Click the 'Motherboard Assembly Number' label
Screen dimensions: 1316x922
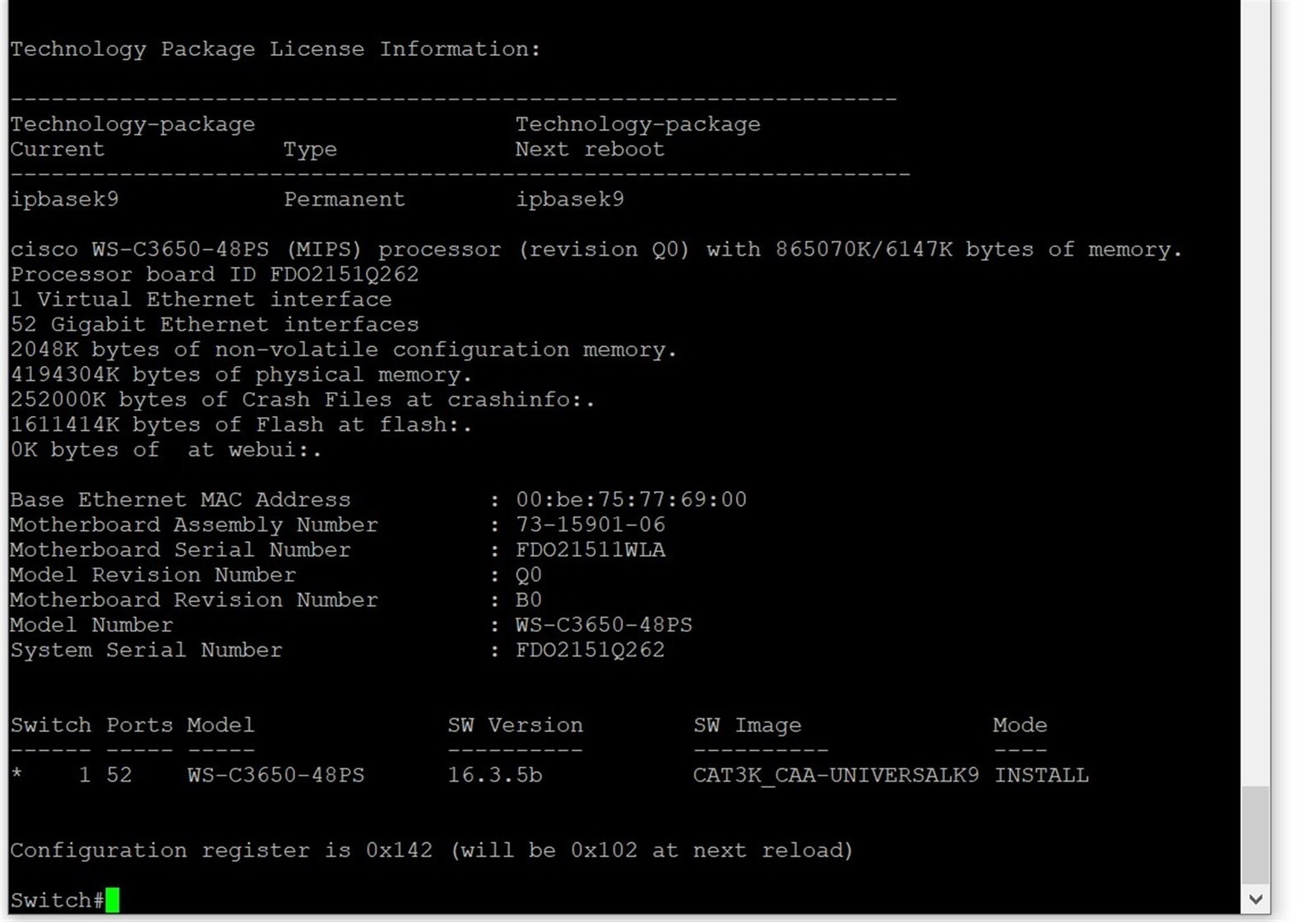pyautogui.click(x=194, y=525)
